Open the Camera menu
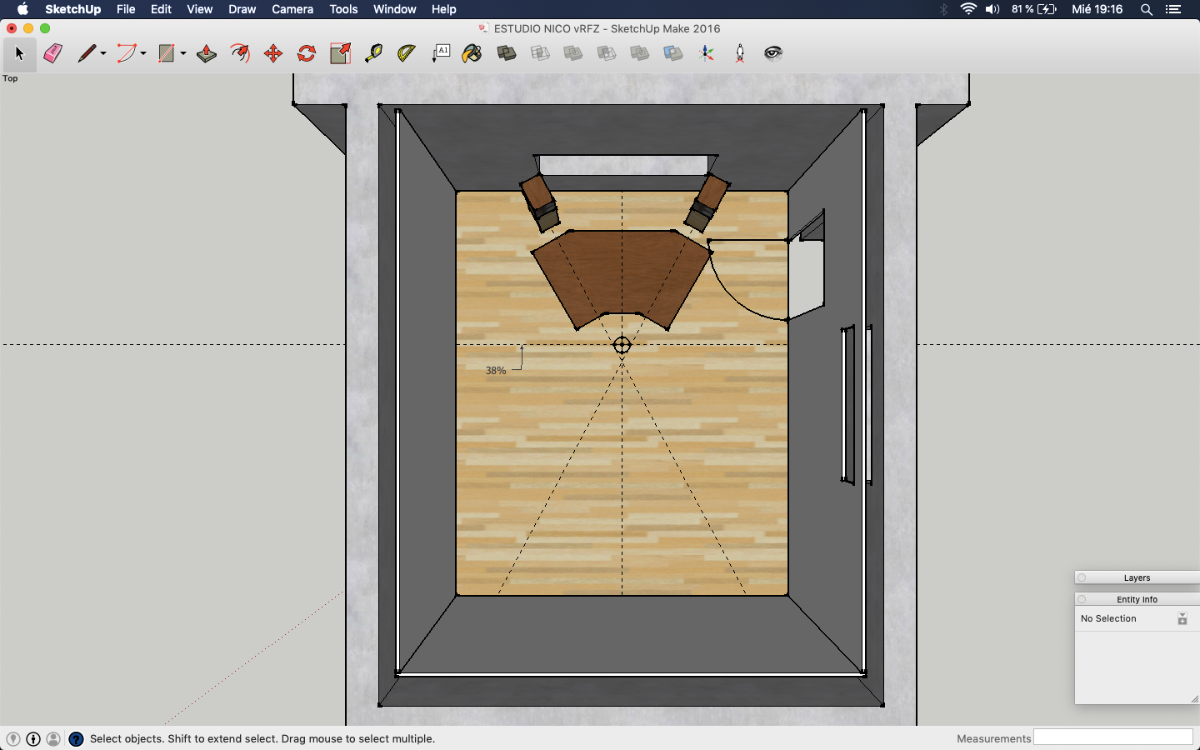The height and width of the screenshot is (750, 1200). pos(292,9)
